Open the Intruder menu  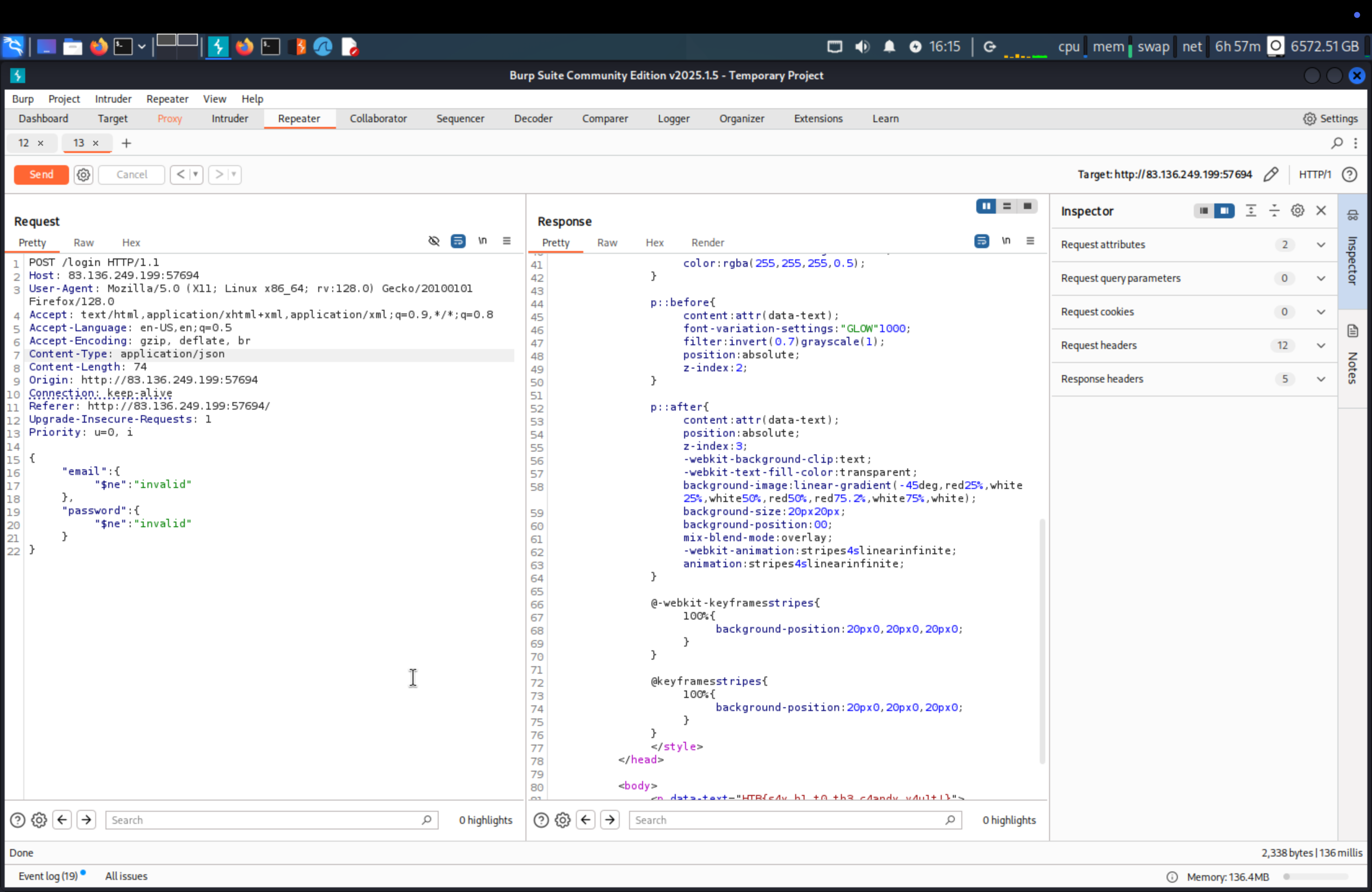coord(113,99)
